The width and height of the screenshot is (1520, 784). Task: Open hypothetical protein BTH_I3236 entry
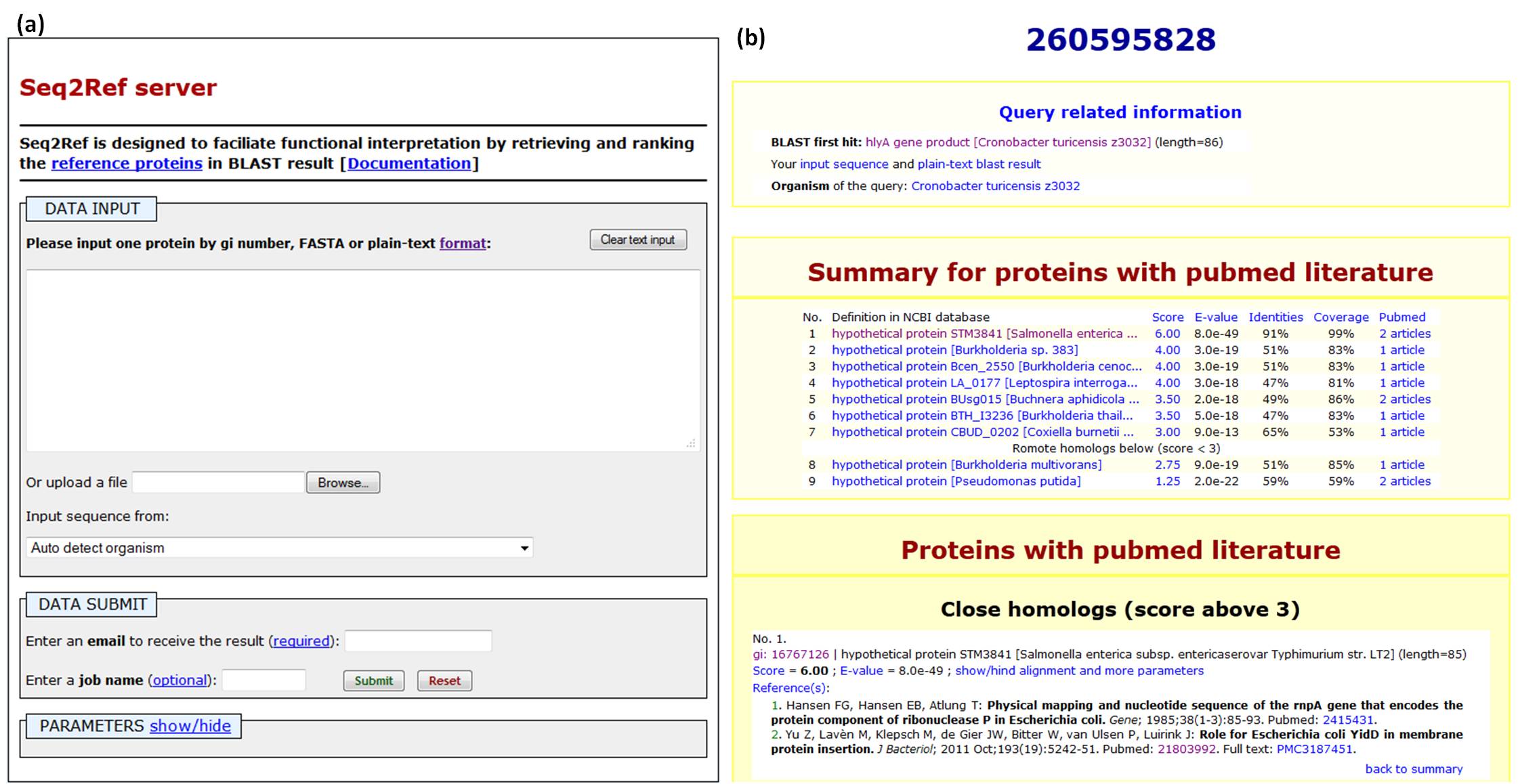click(982, 416)
